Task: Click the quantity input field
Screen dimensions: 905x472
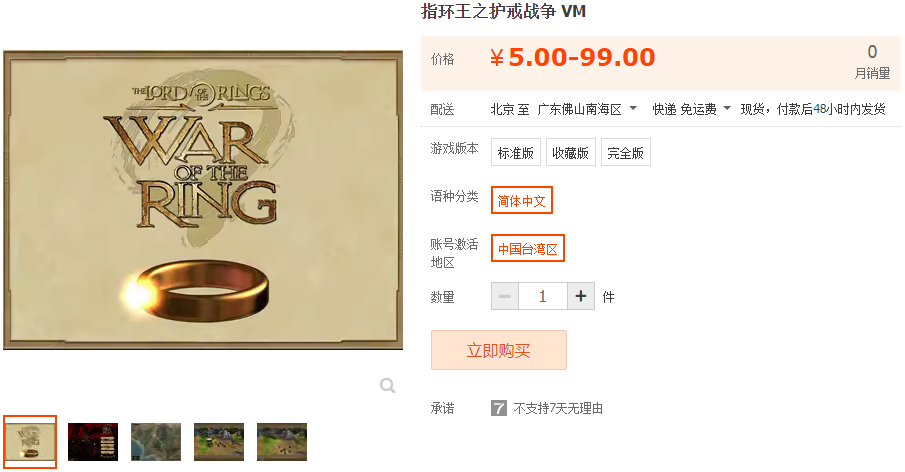Action: pyautogui.click(x=543, y=297)
